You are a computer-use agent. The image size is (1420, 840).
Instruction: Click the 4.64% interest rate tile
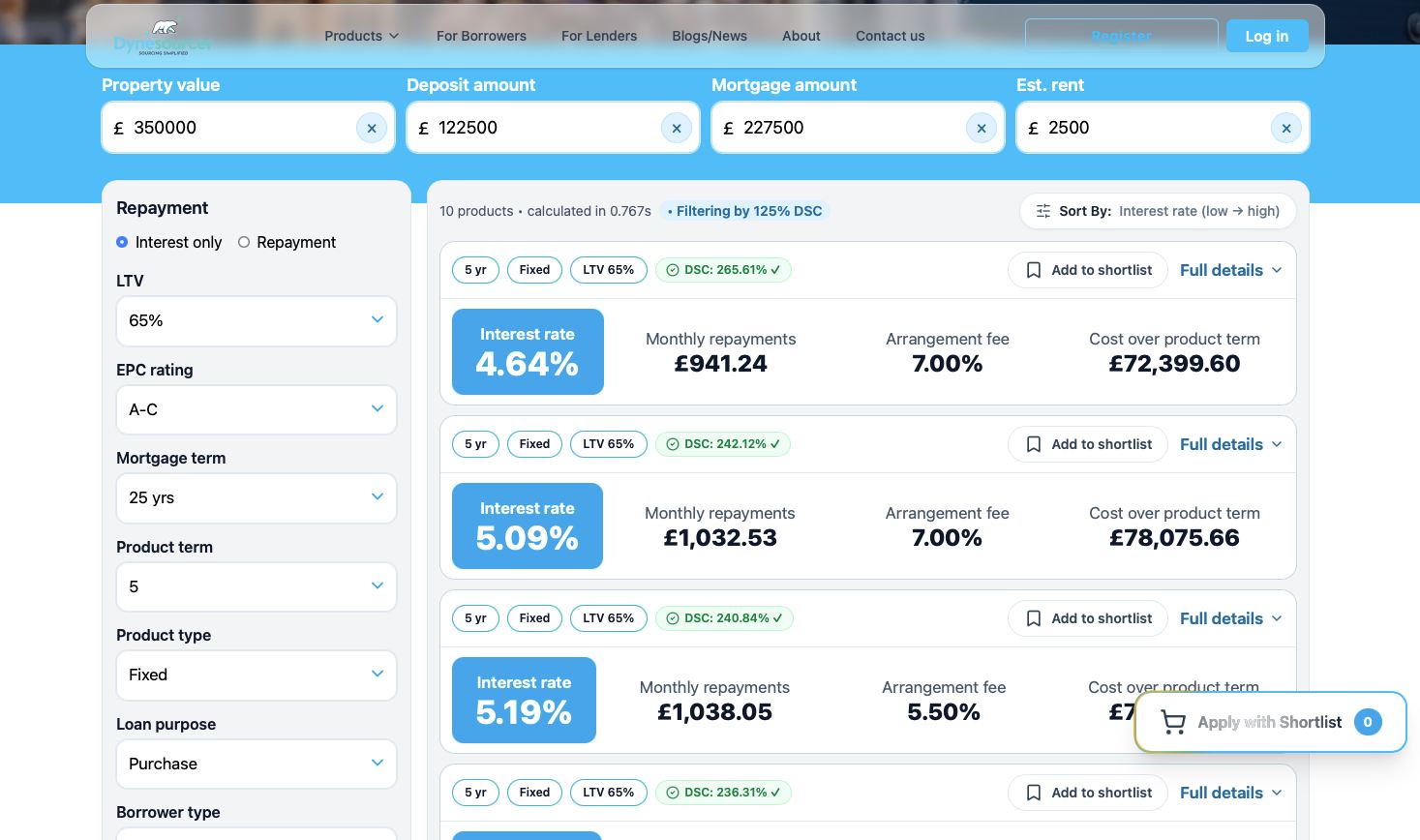(528, 352)
